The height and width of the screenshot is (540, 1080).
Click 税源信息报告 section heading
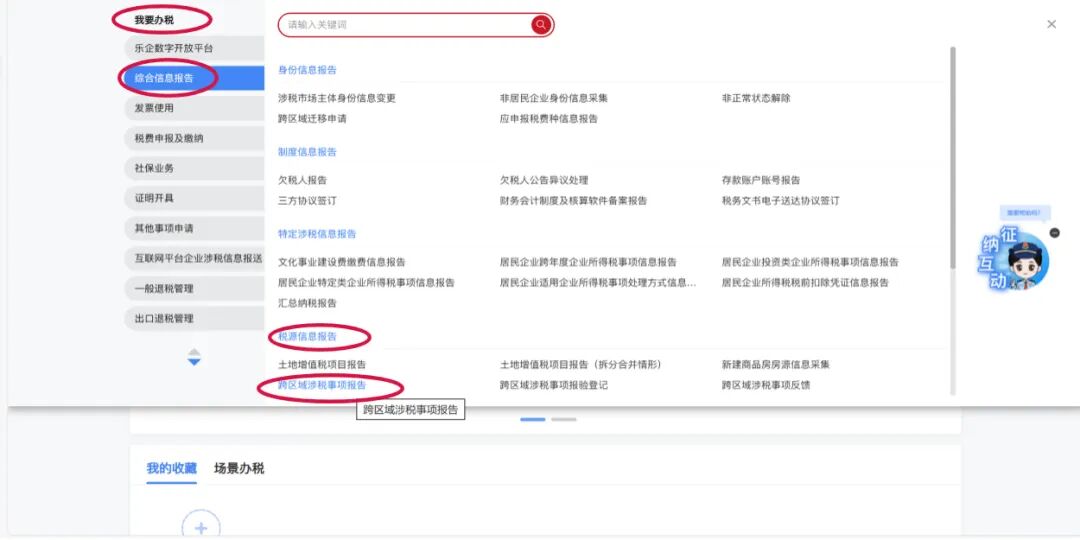pyautogui.click(x=307, y=337)
